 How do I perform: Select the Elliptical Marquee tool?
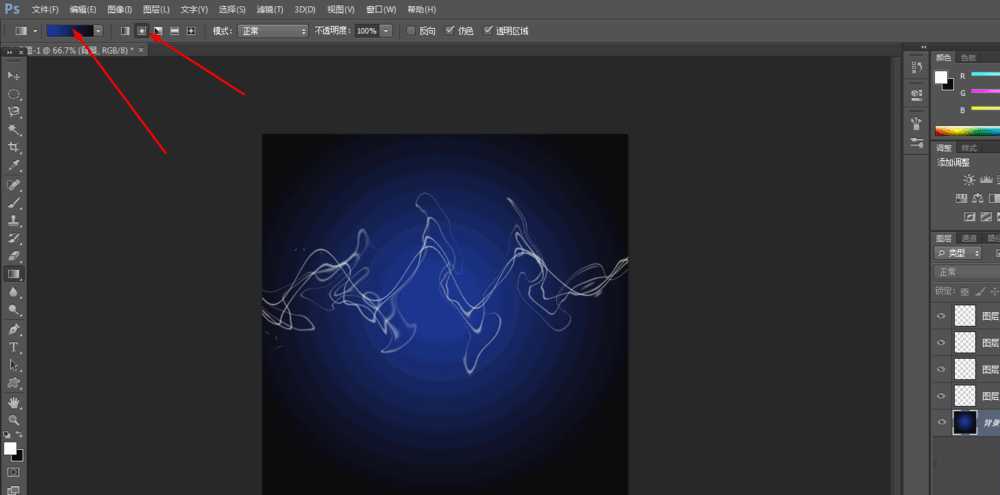13,94
